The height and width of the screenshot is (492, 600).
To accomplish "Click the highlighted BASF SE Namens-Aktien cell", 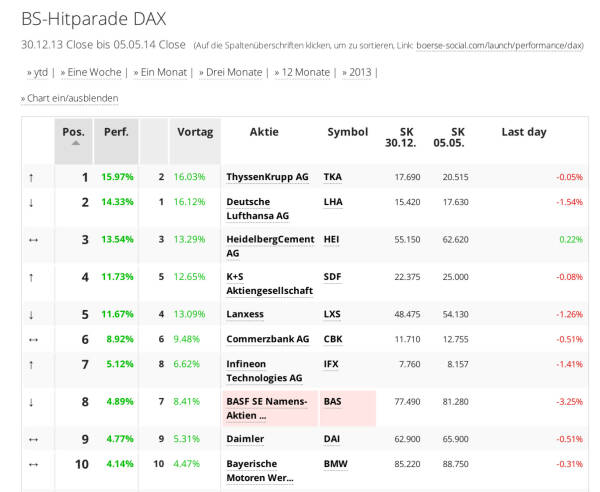I will pyautogui.click(x=268, y=408).
